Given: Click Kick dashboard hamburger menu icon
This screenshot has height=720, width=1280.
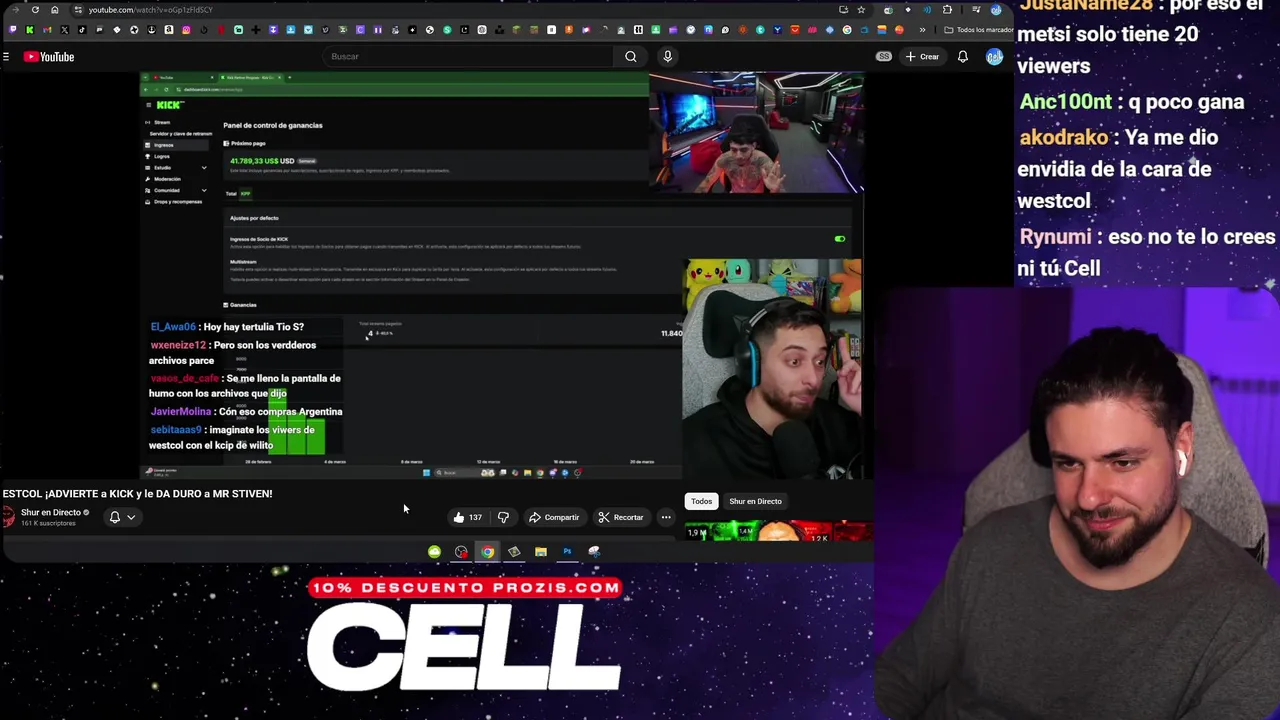Looking at the screenshot, I should tap(148, 105).
